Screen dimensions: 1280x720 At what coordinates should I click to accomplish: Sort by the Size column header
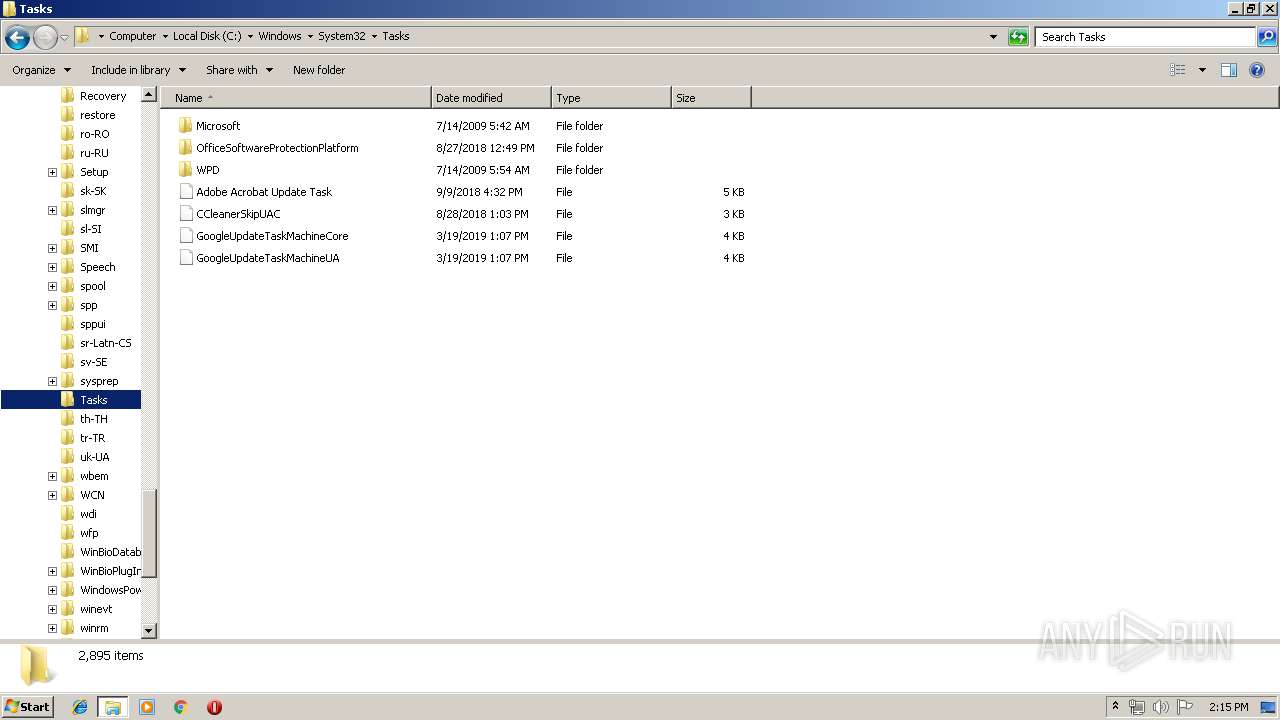[x=711, y=98]
